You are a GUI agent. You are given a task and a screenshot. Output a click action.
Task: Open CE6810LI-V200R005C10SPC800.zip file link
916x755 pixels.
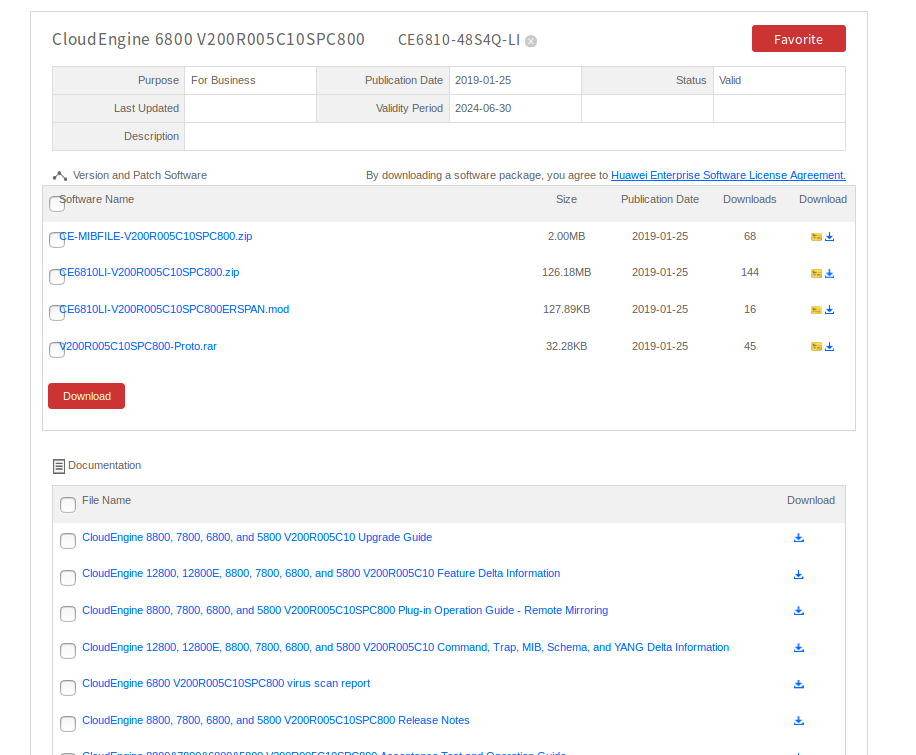pyautogui.click(x=150, y=272)
